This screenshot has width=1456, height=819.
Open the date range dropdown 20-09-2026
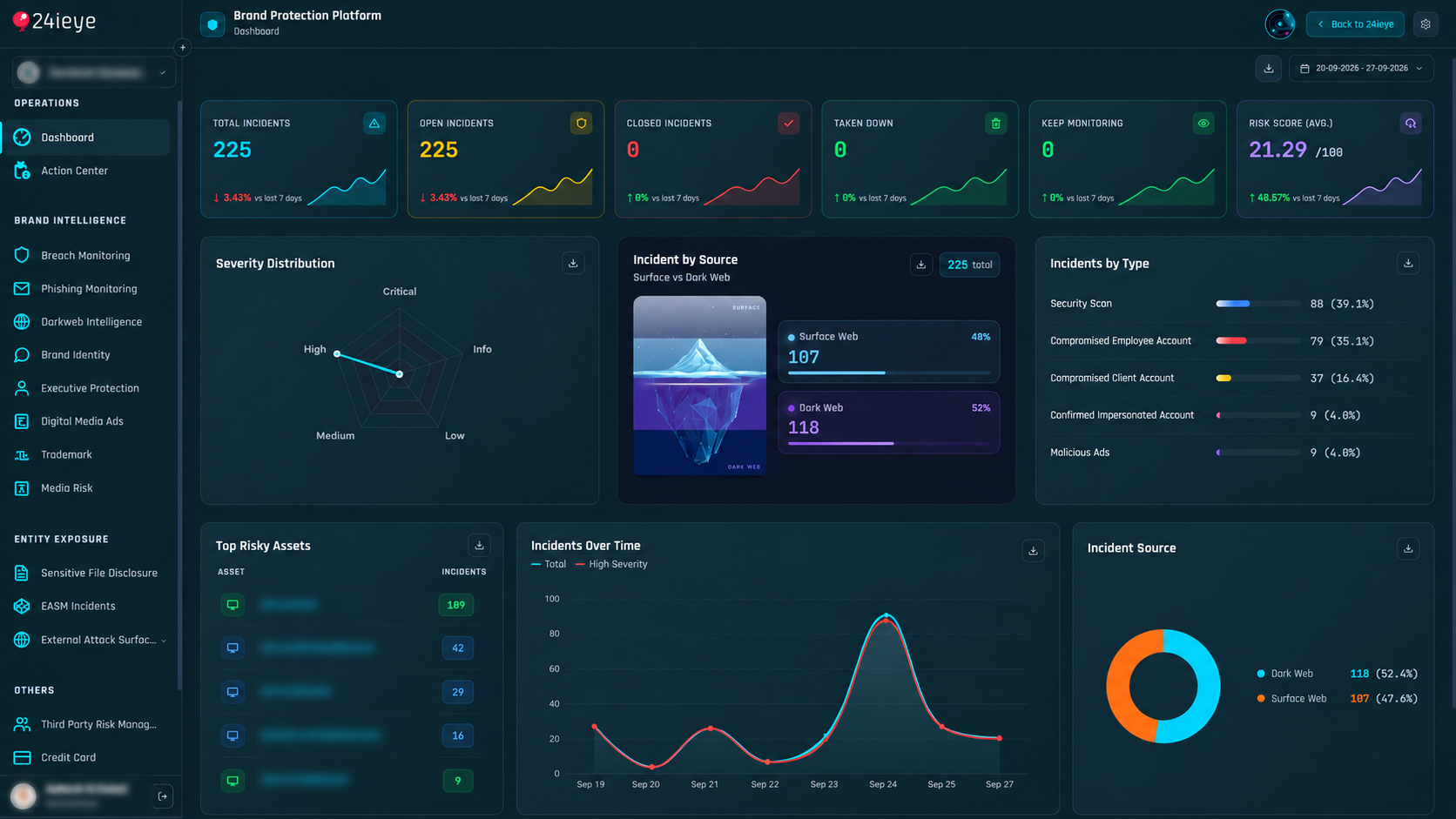click(x=1362, y=68)
